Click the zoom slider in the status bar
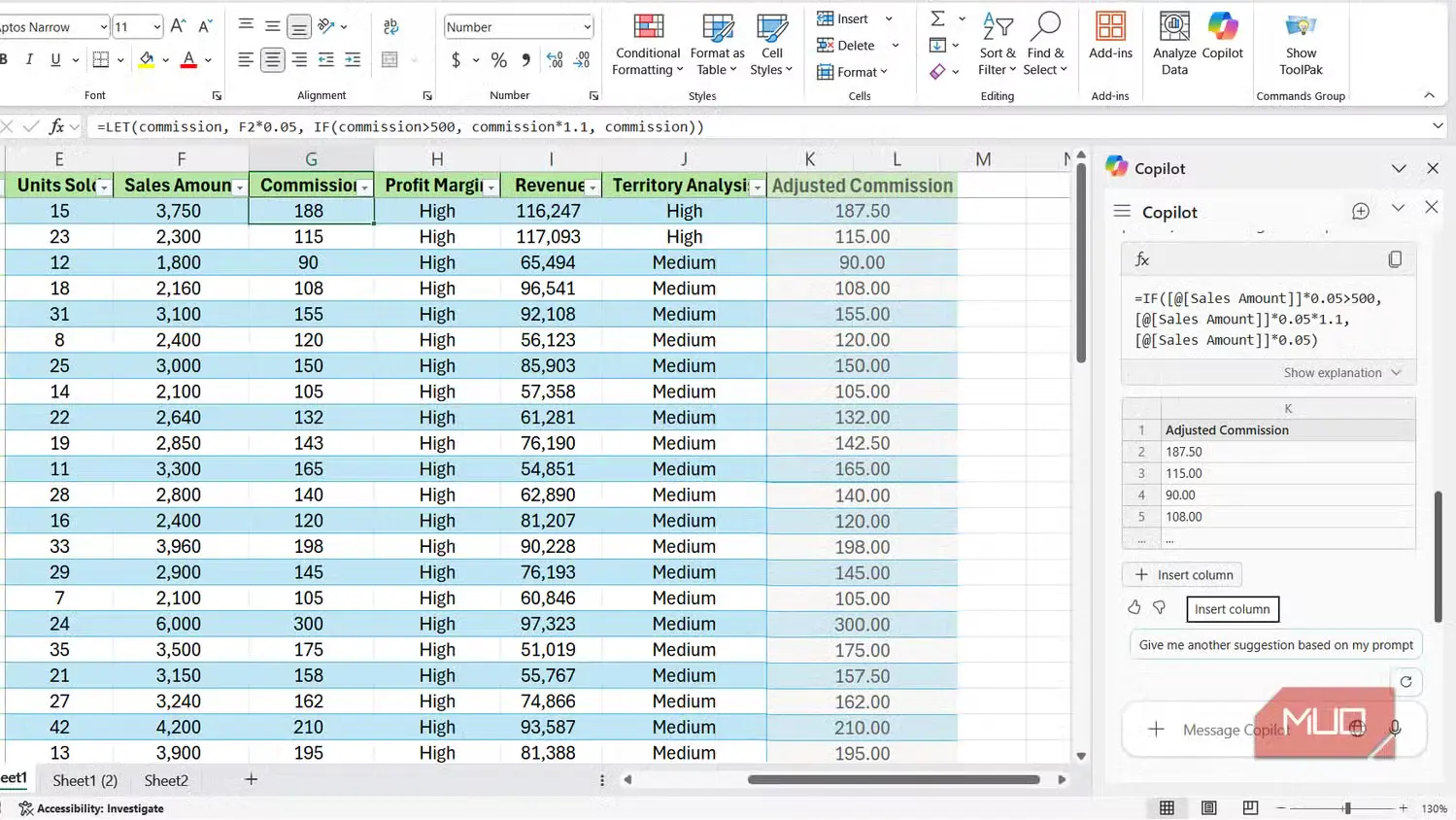The image size is (1456, 820). 1346,808
